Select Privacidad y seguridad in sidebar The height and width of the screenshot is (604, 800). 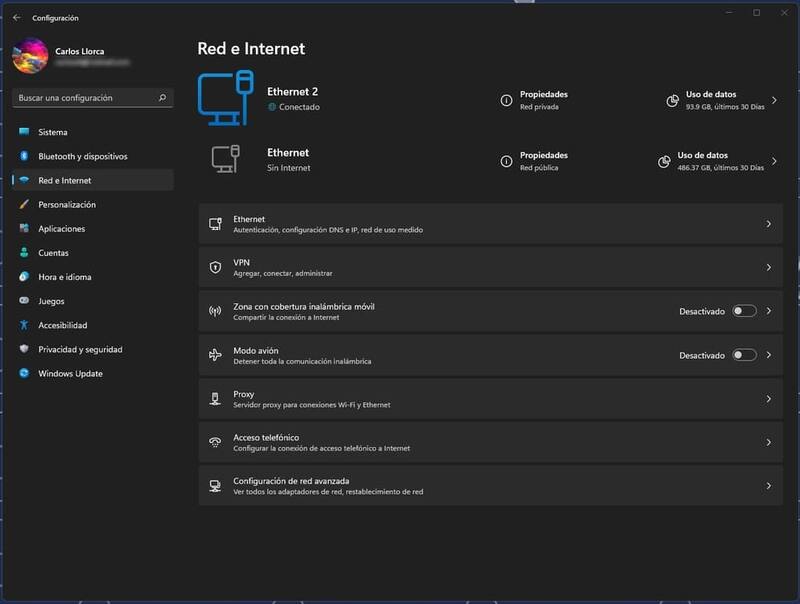tap(80, 349)
